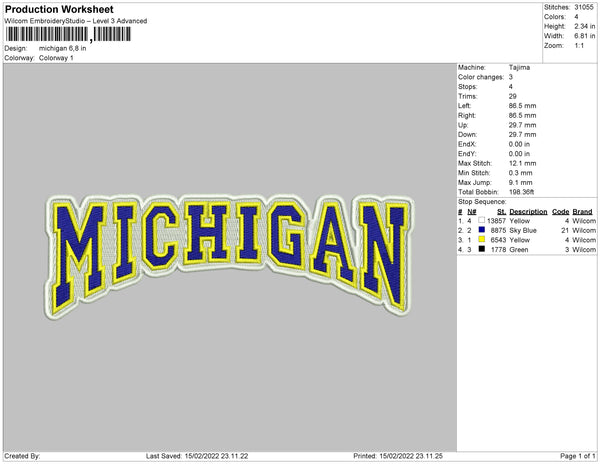This screenshot has height=464, width=600.
Task: Click the St. column header
Action: [x=502, y=212]
